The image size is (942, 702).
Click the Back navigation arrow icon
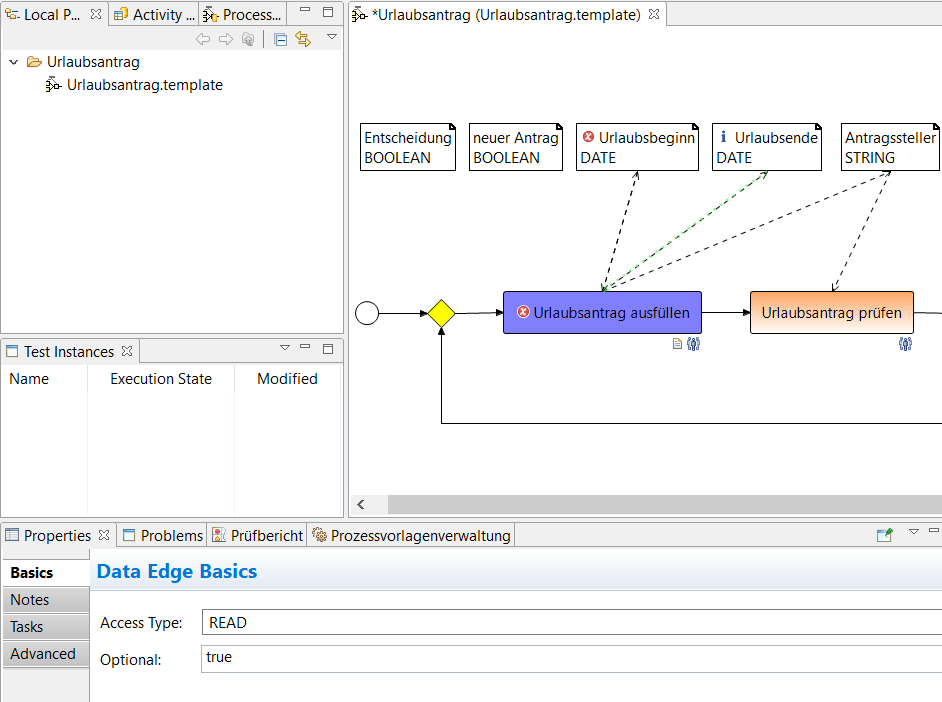point(203,39)
